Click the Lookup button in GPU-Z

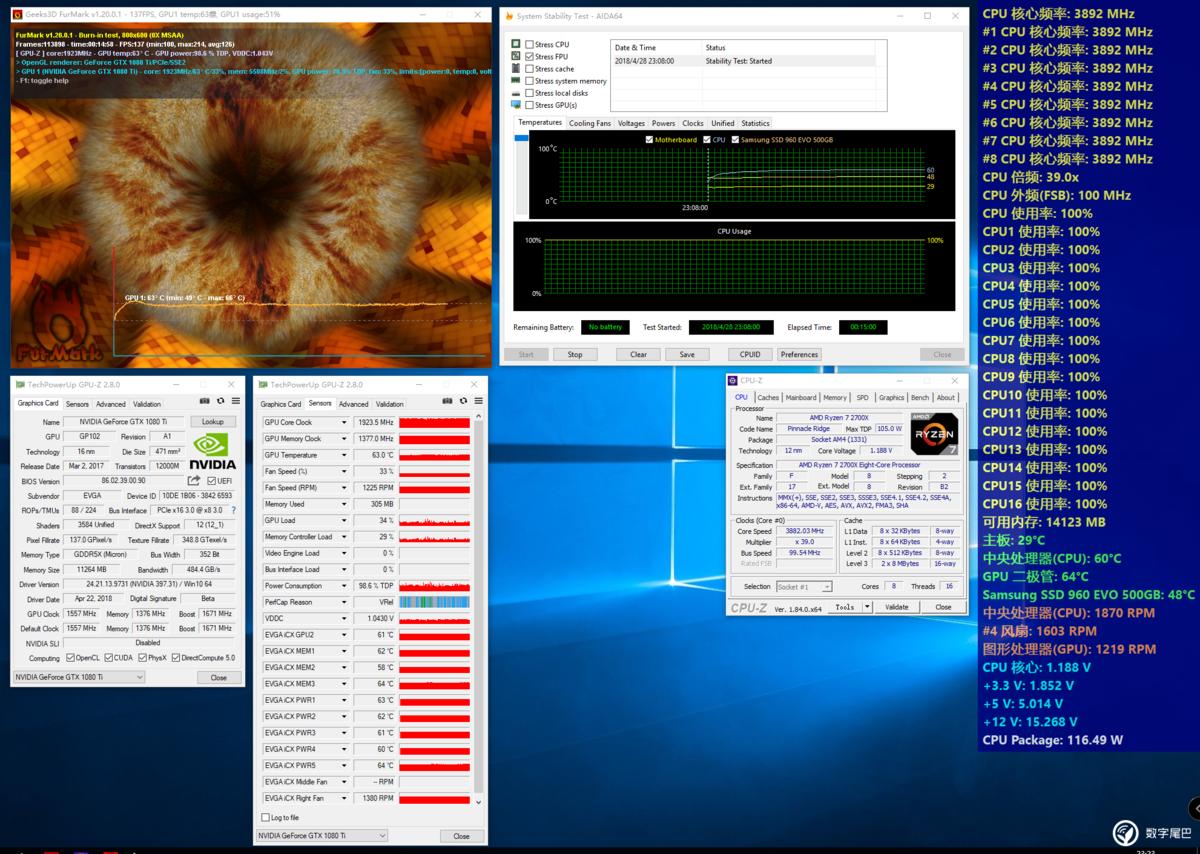coord(213,422)
